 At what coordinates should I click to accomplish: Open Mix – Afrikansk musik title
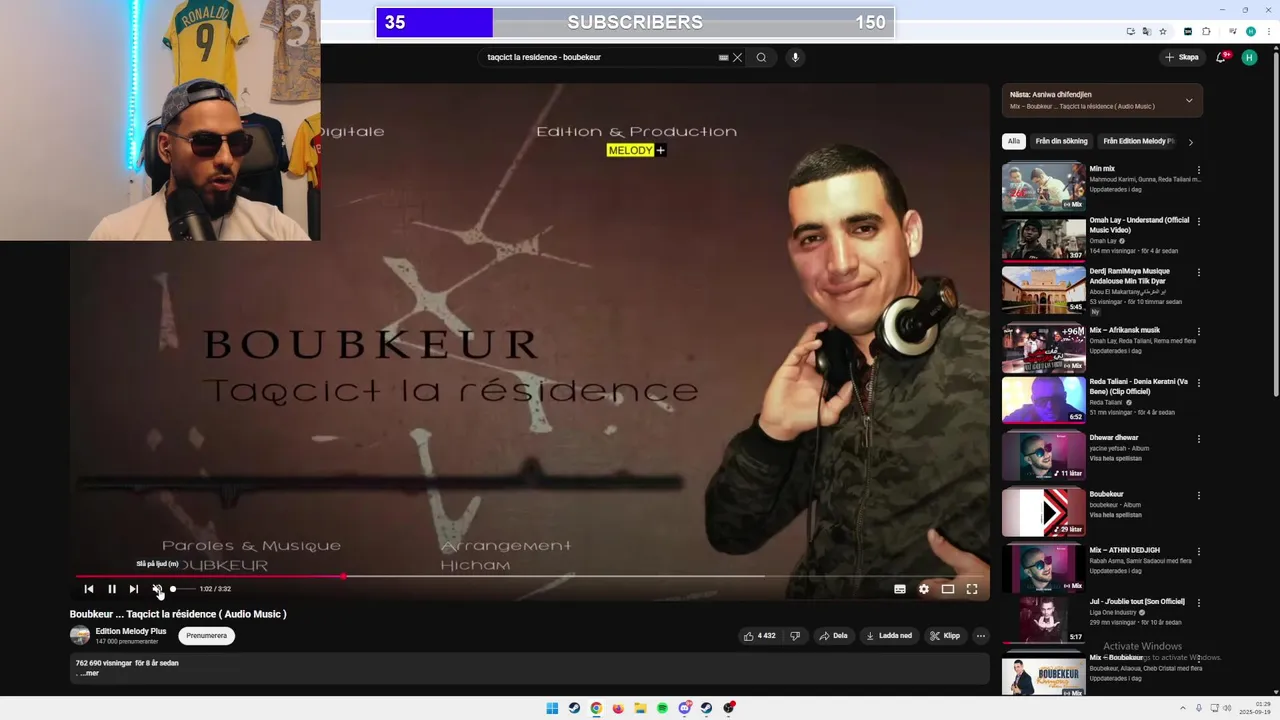tap(1125, 330)
